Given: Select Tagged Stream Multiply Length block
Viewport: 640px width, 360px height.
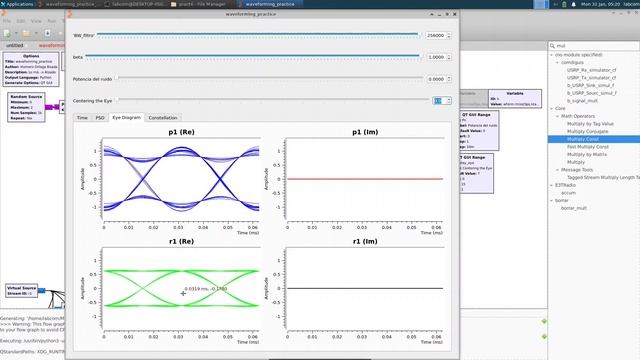Looking at the screenshot, I should tap(603, 178).
